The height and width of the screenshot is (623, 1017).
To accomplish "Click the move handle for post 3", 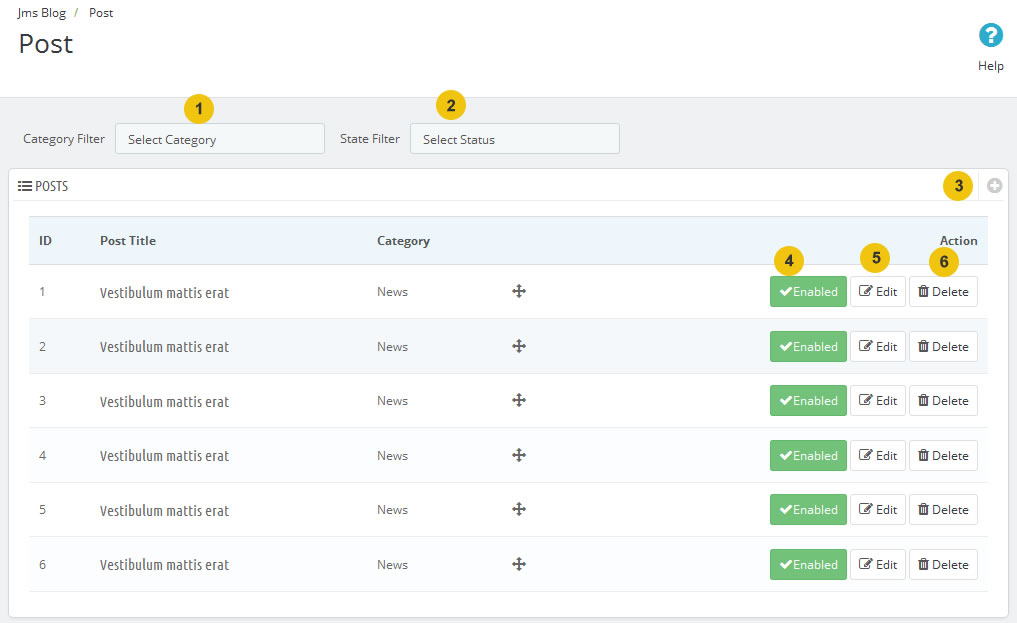I will [519, 400].
